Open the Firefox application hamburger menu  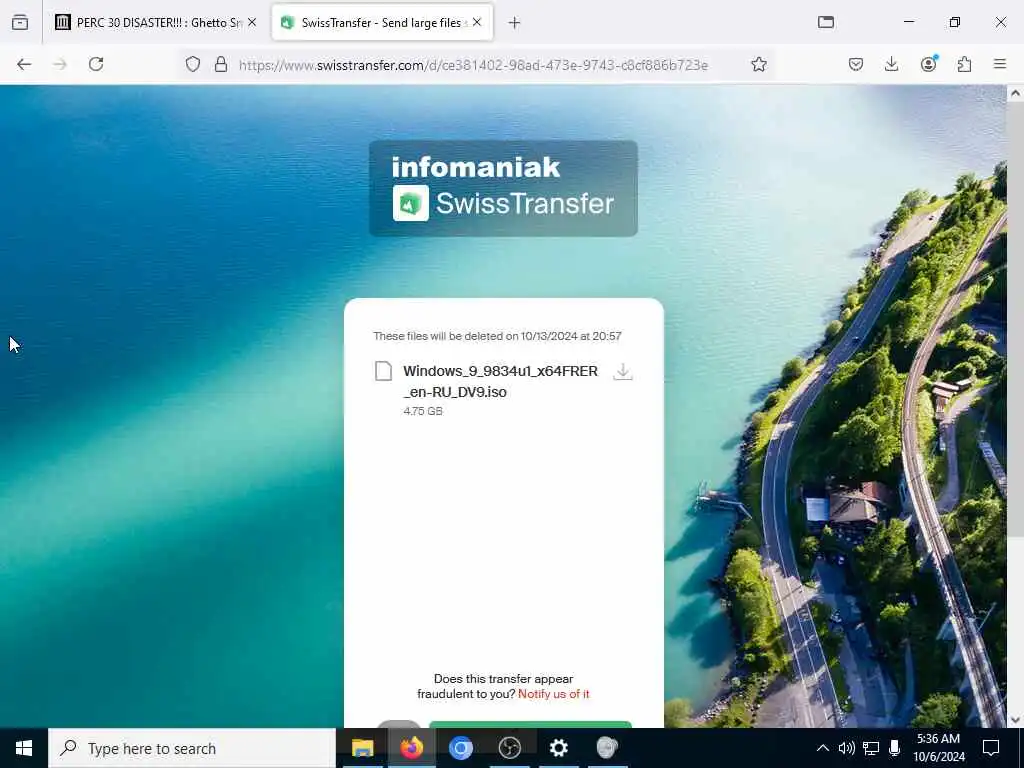click(x=1000, y=64)
